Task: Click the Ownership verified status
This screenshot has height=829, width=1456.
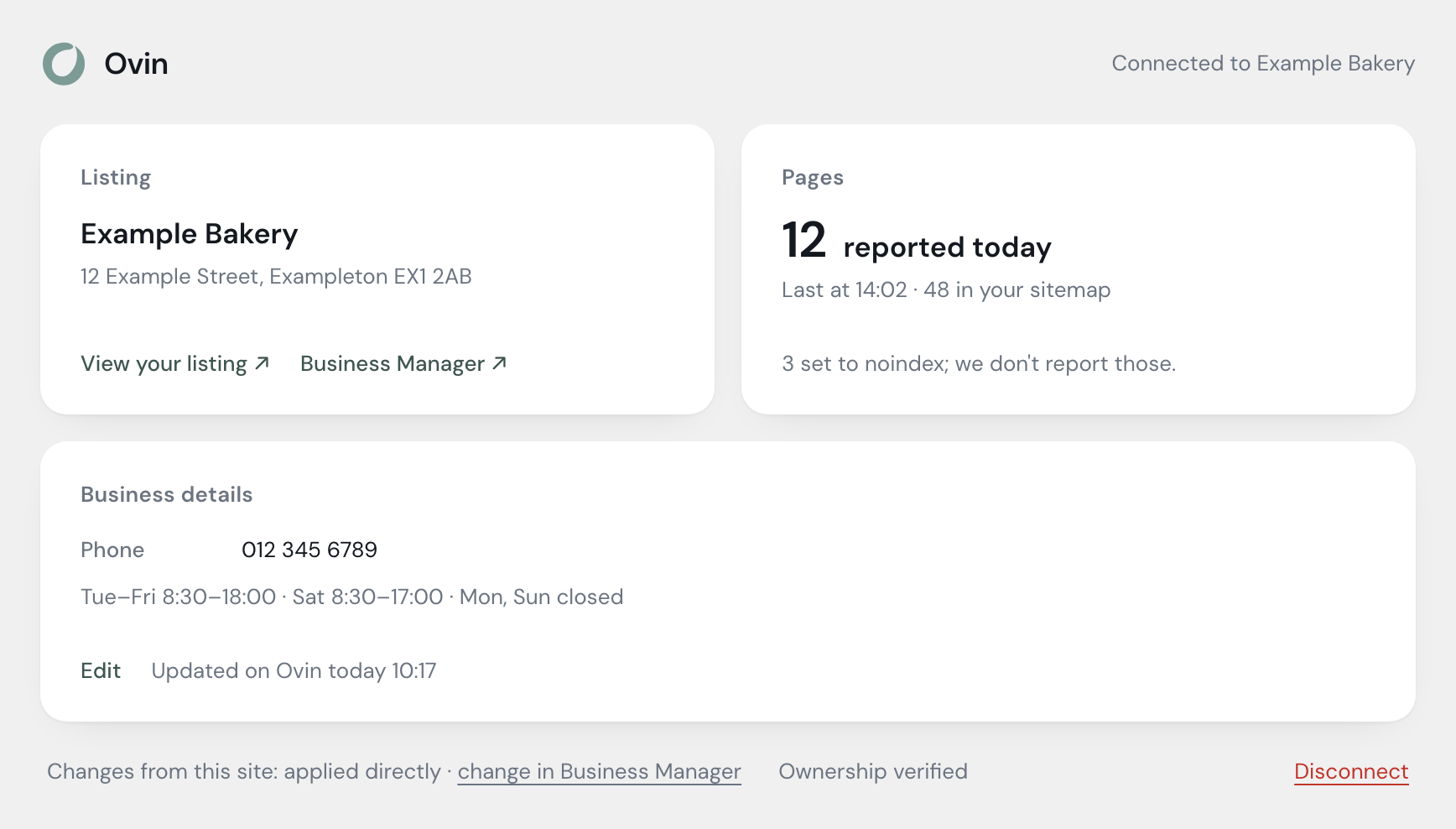Action: (873, 771)
